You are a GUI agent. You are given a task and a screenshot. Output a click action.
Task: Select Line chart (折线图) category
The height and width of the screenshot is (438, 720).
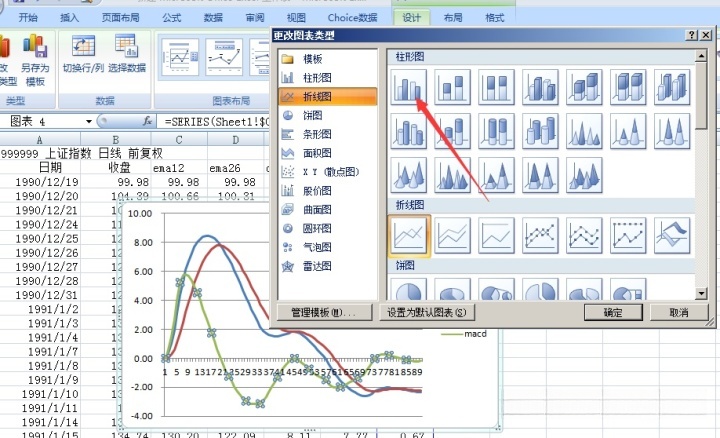pyautogui.click(x=328, y=96)
